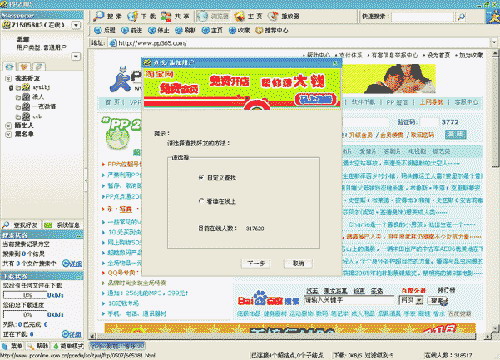The image size is (500, 360).
Task: Click the 取消 cancel button
Action: 298,263
